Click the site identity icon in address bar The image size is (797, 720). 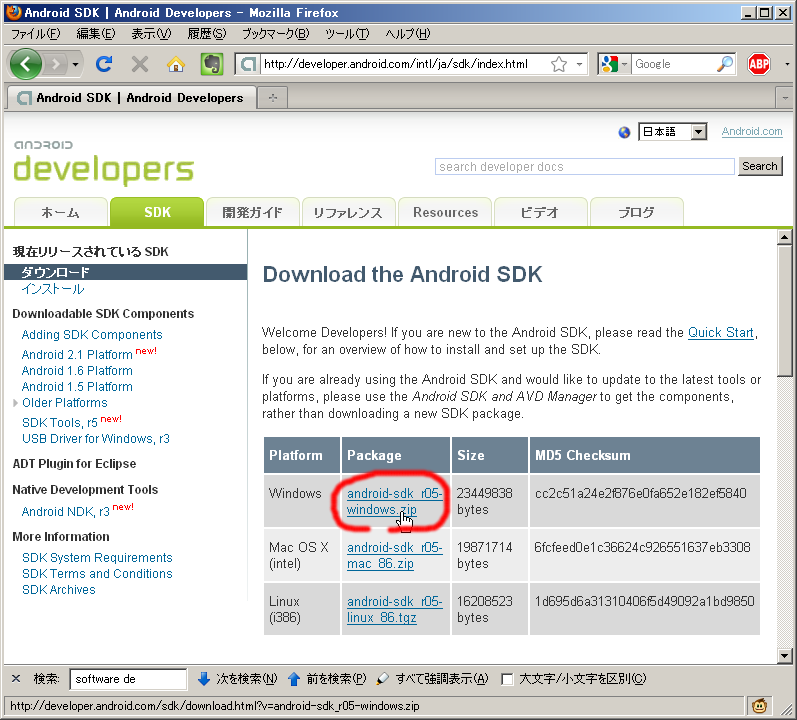pyautogui.click(x=248, y=64)
